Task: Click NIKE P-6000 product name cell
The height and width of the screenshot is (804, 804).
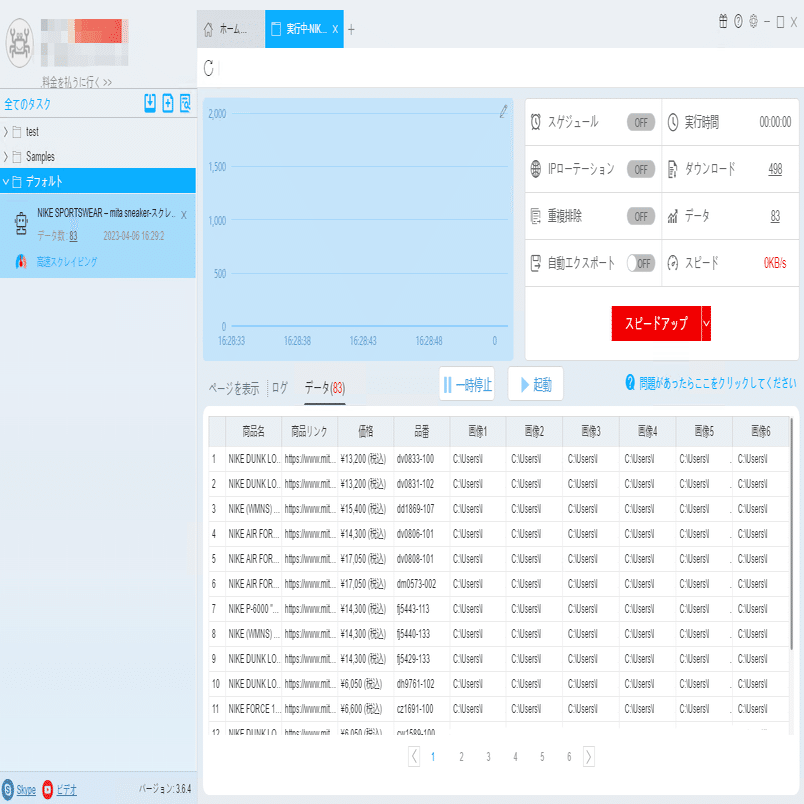Action: pyautogui.click(x=253, y=609)
